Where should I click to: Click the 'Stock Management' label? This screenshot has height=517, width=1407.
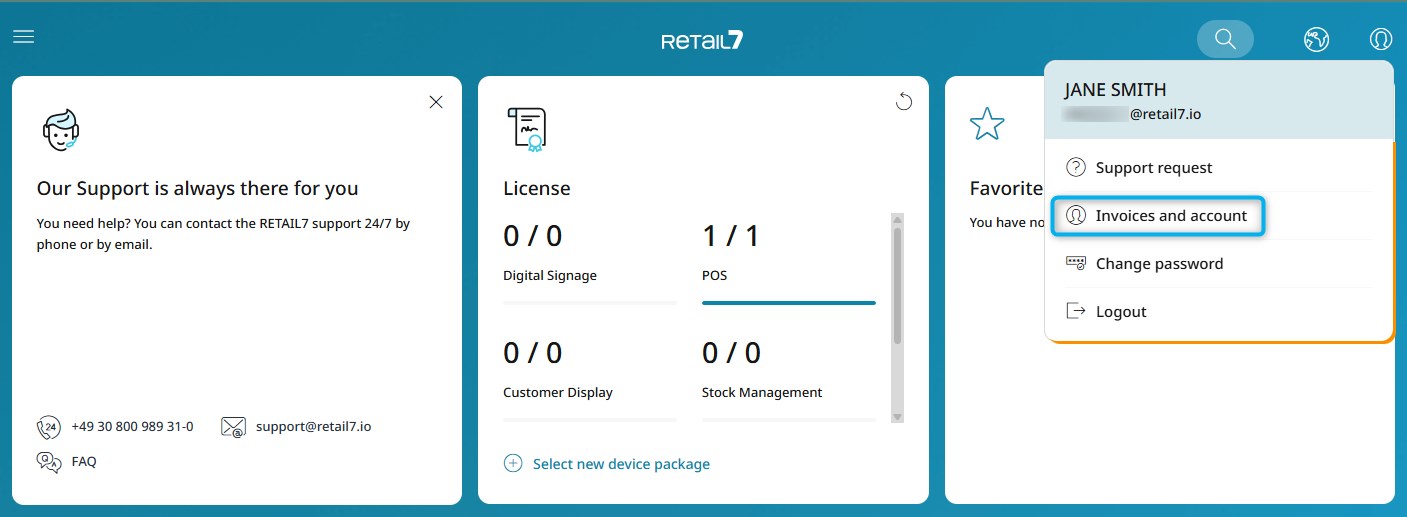762,392
